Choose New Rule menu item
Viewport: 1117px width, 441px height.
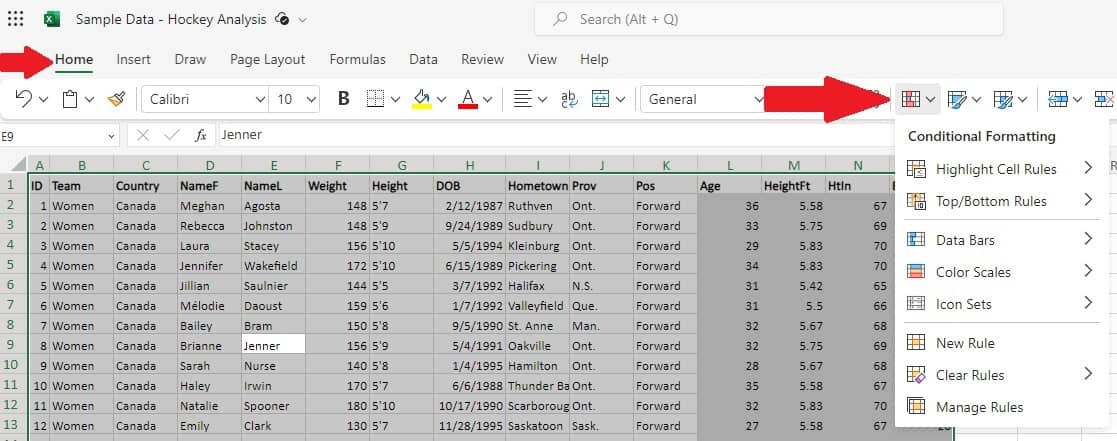[x=1000, y=343]
